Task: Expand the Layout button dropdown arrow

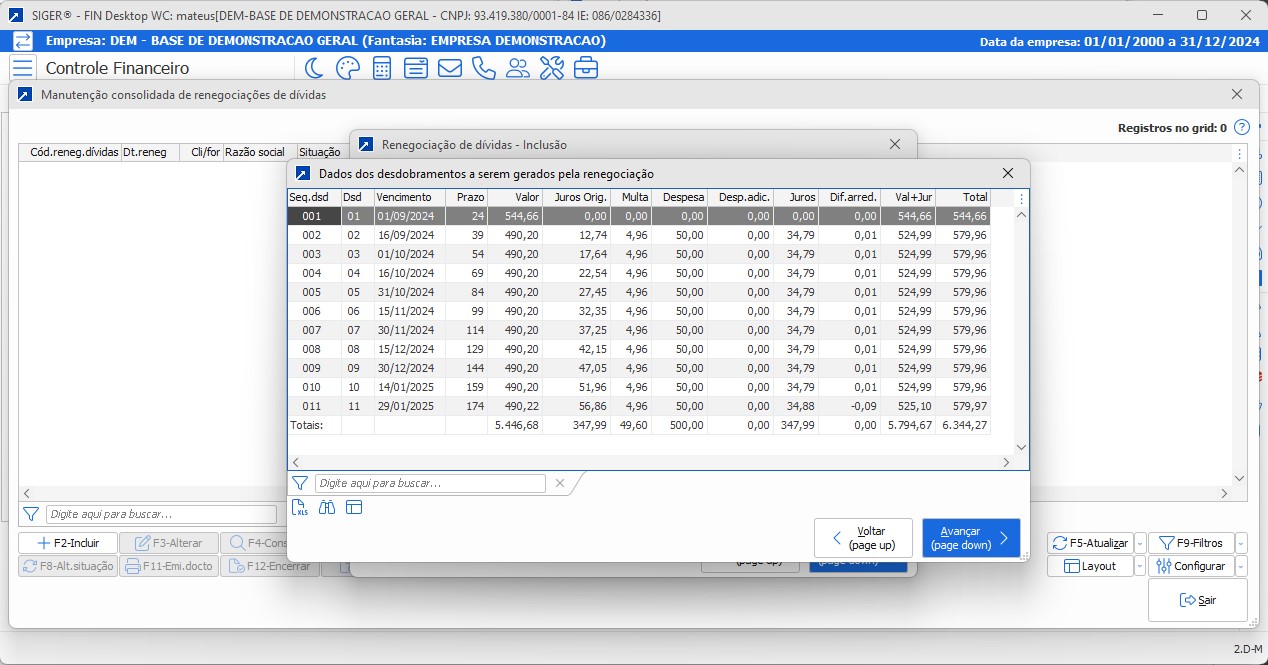Action: 1139,566
